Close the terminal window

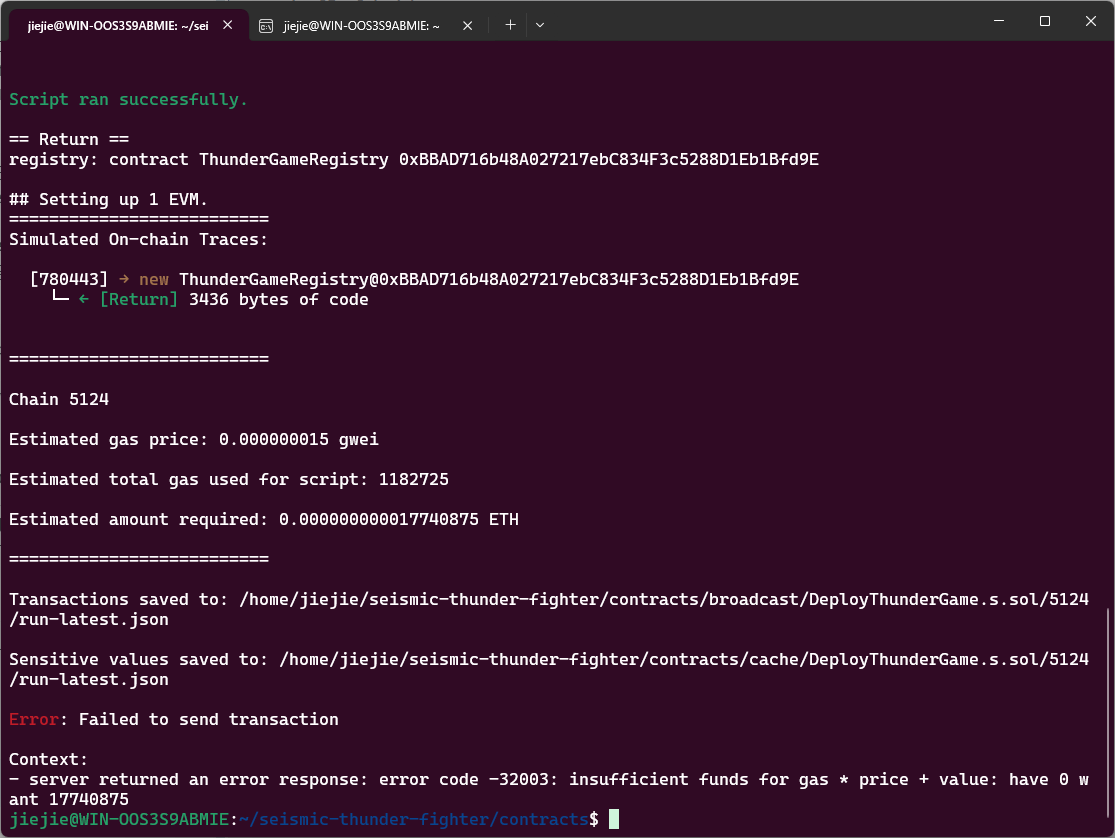tap(1091, 21)
